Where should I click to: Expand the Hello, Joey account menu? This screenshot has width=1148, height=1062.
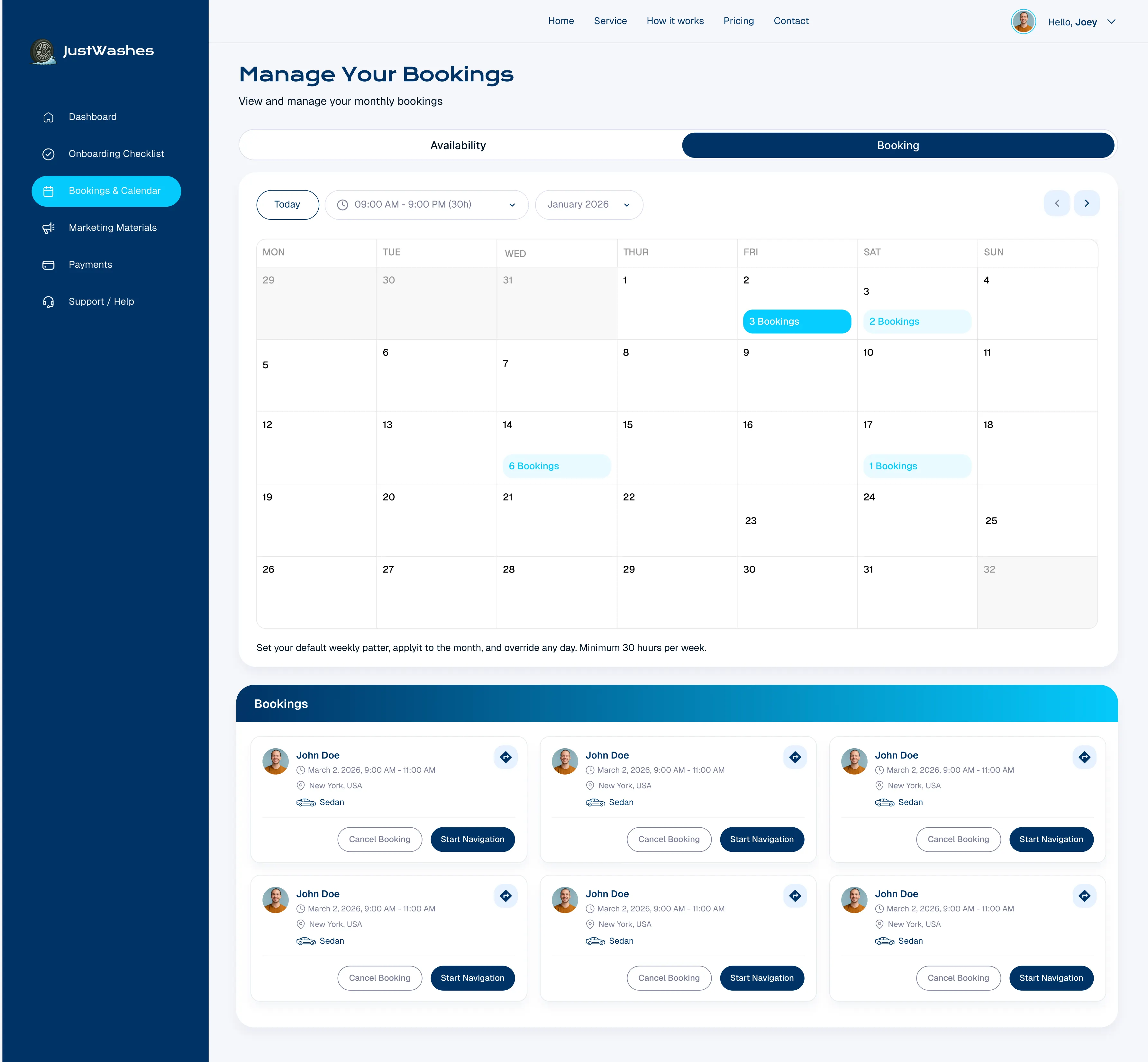[x=1111, y=22]
